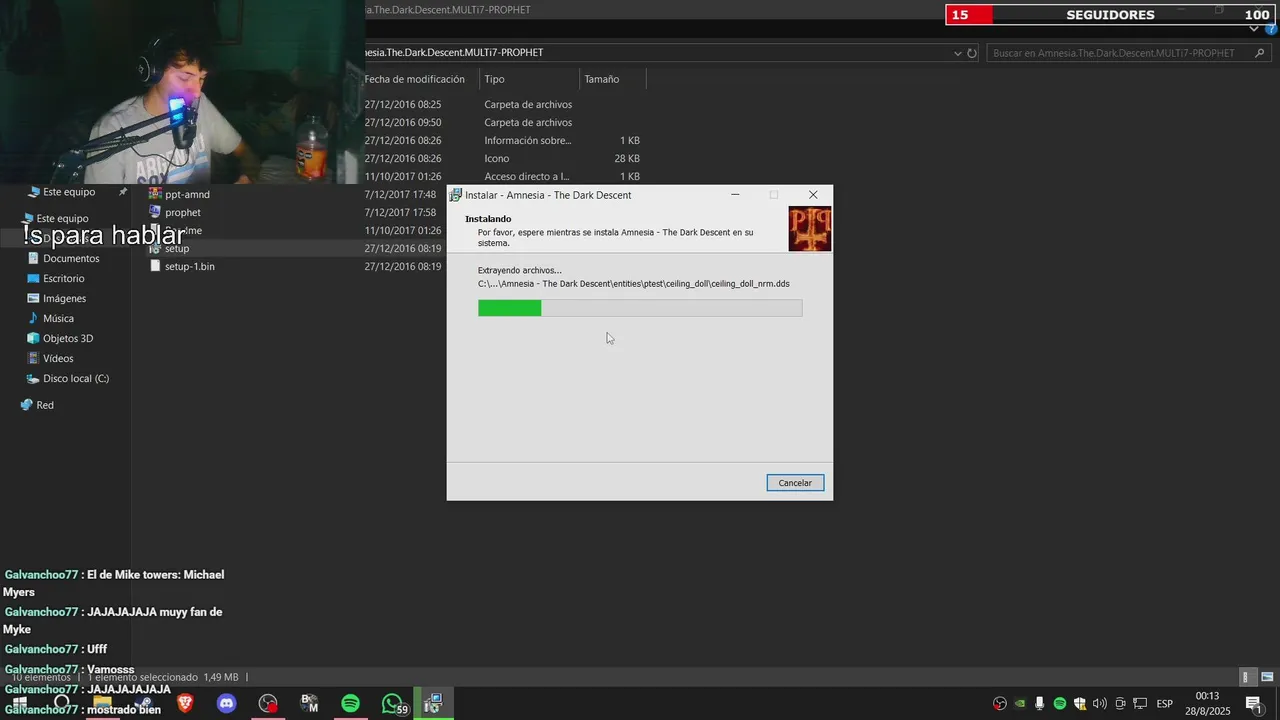
Task: Open the network tray icon
Action: click(x=1140, y=704)
